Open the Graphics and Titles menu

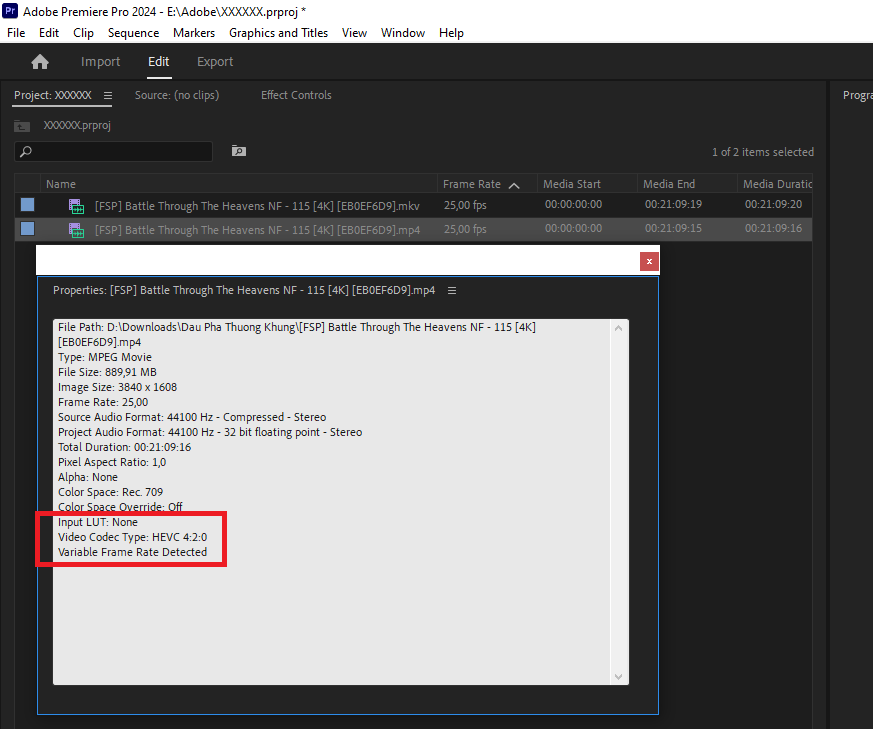[278, 32]
